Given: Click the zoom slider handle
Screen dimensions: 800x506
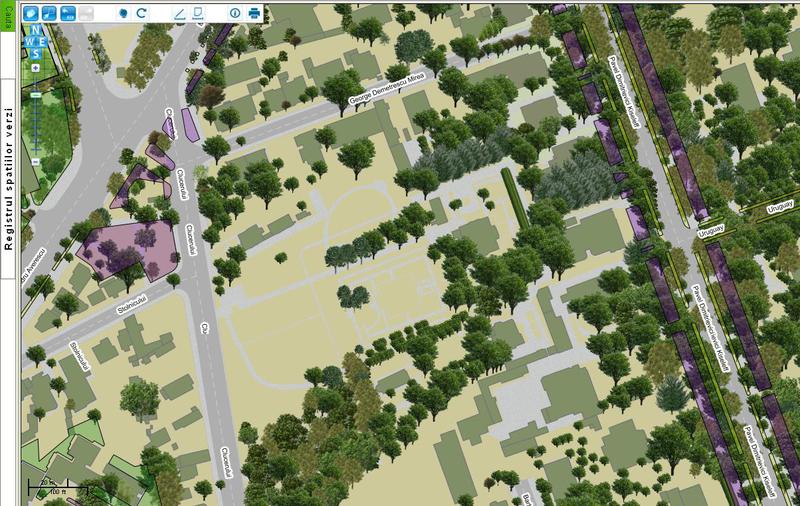Looking at the screenshot, I should click(35, 95).
